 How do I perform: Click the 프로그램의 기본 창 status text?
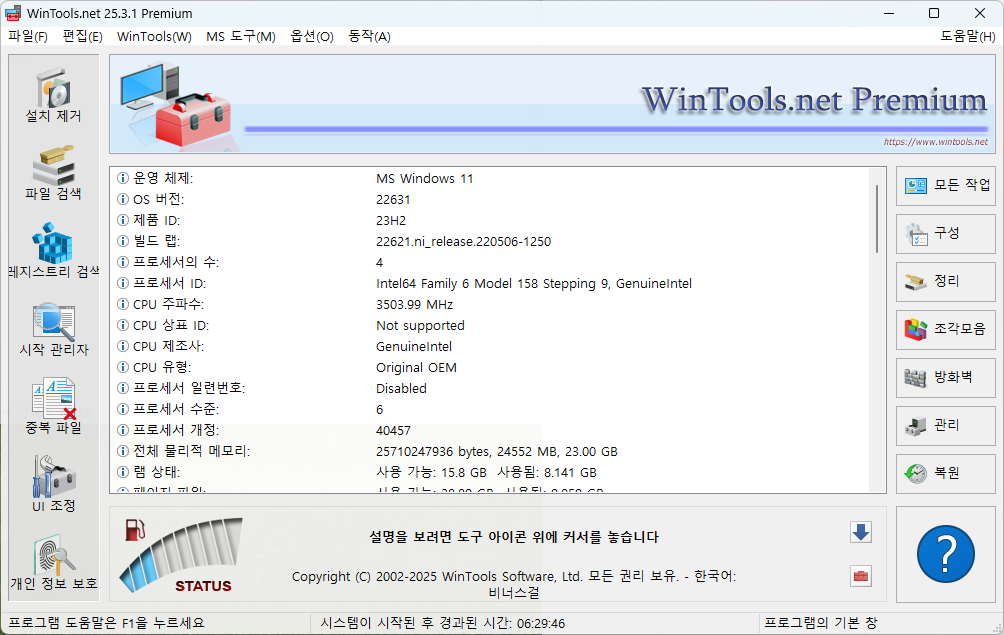pos(820,623)
